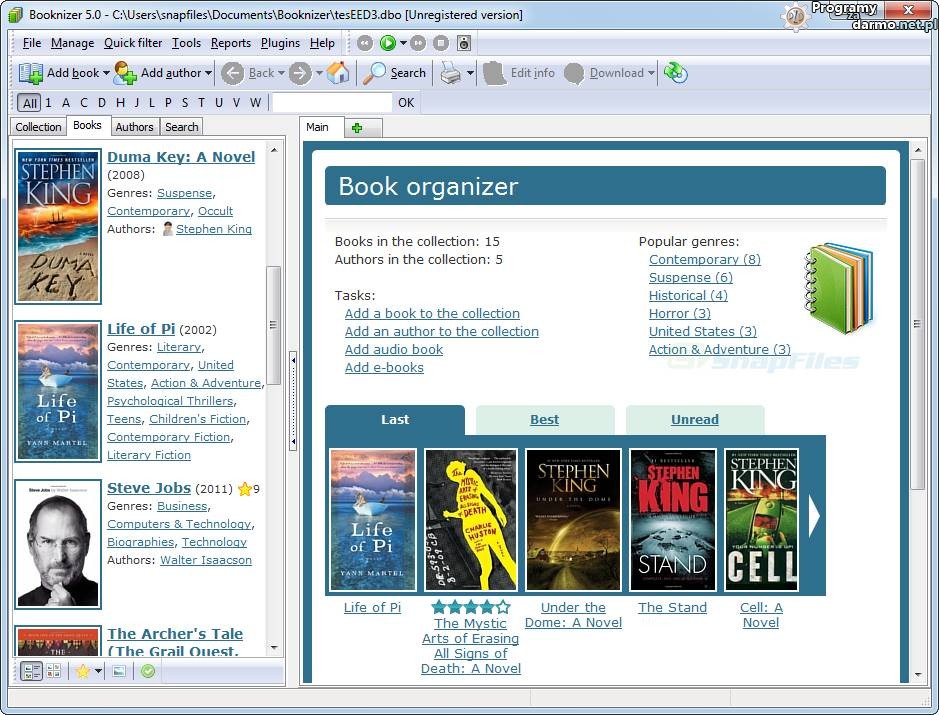Click the Under the Dome cover thumbnail
The height and width of the screenshot is (715, 939).
pyautogui.click(x=573, y=519)
